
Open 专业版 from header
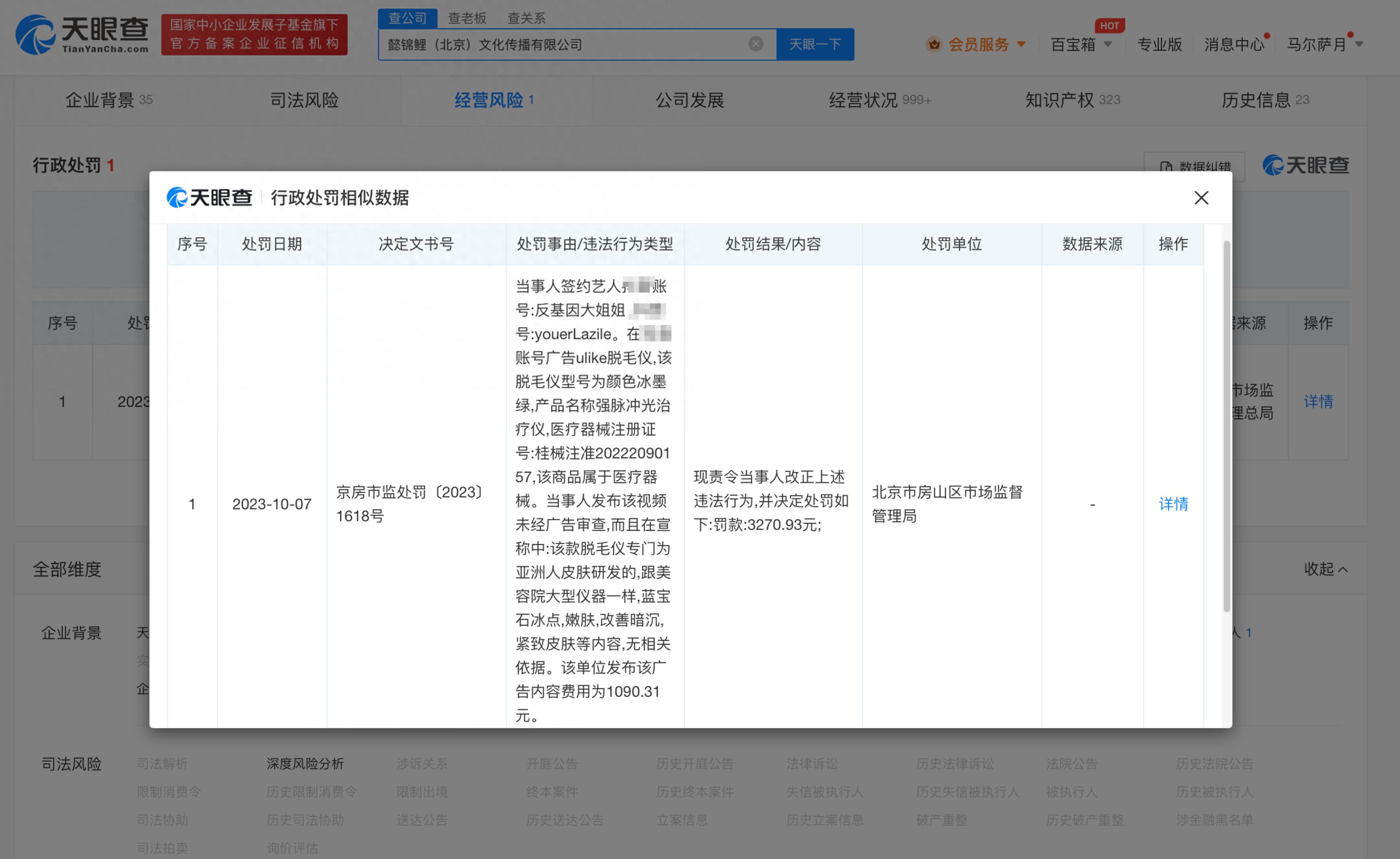(1160, 45)
